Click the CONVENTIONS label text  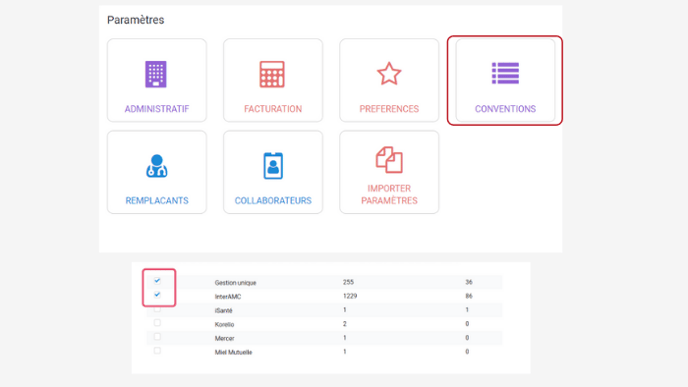click(x=505, y=109)
